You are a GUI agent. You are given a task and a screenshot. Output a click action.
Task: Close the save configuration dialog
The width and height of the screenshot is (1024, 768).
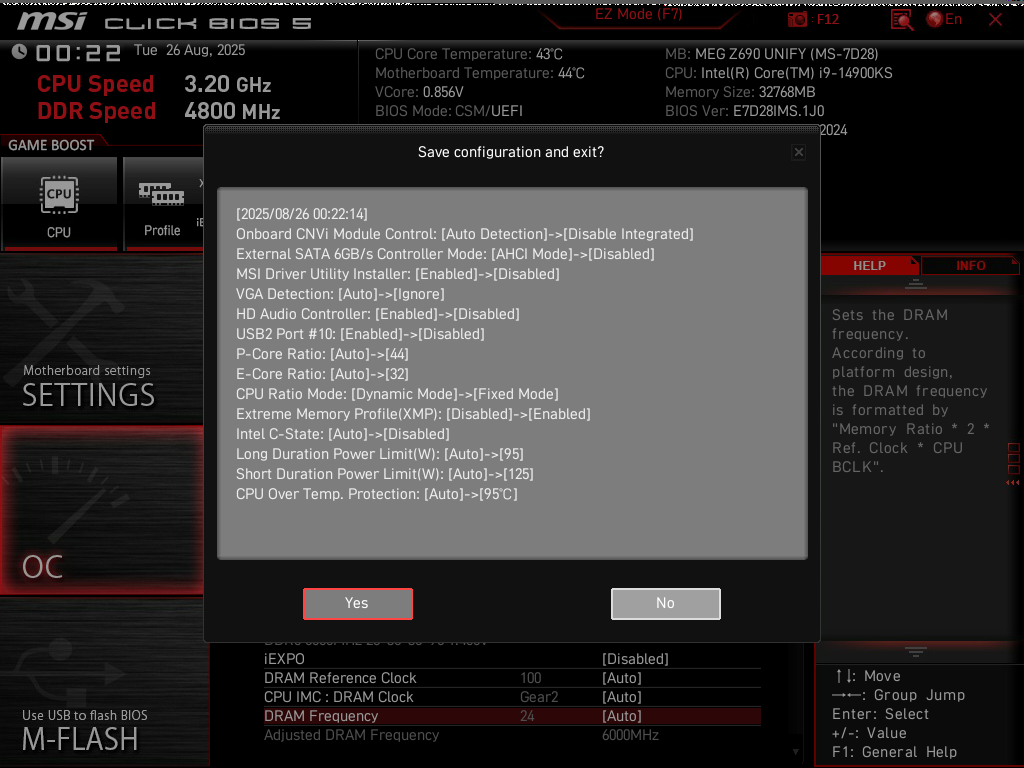[798, 152]
